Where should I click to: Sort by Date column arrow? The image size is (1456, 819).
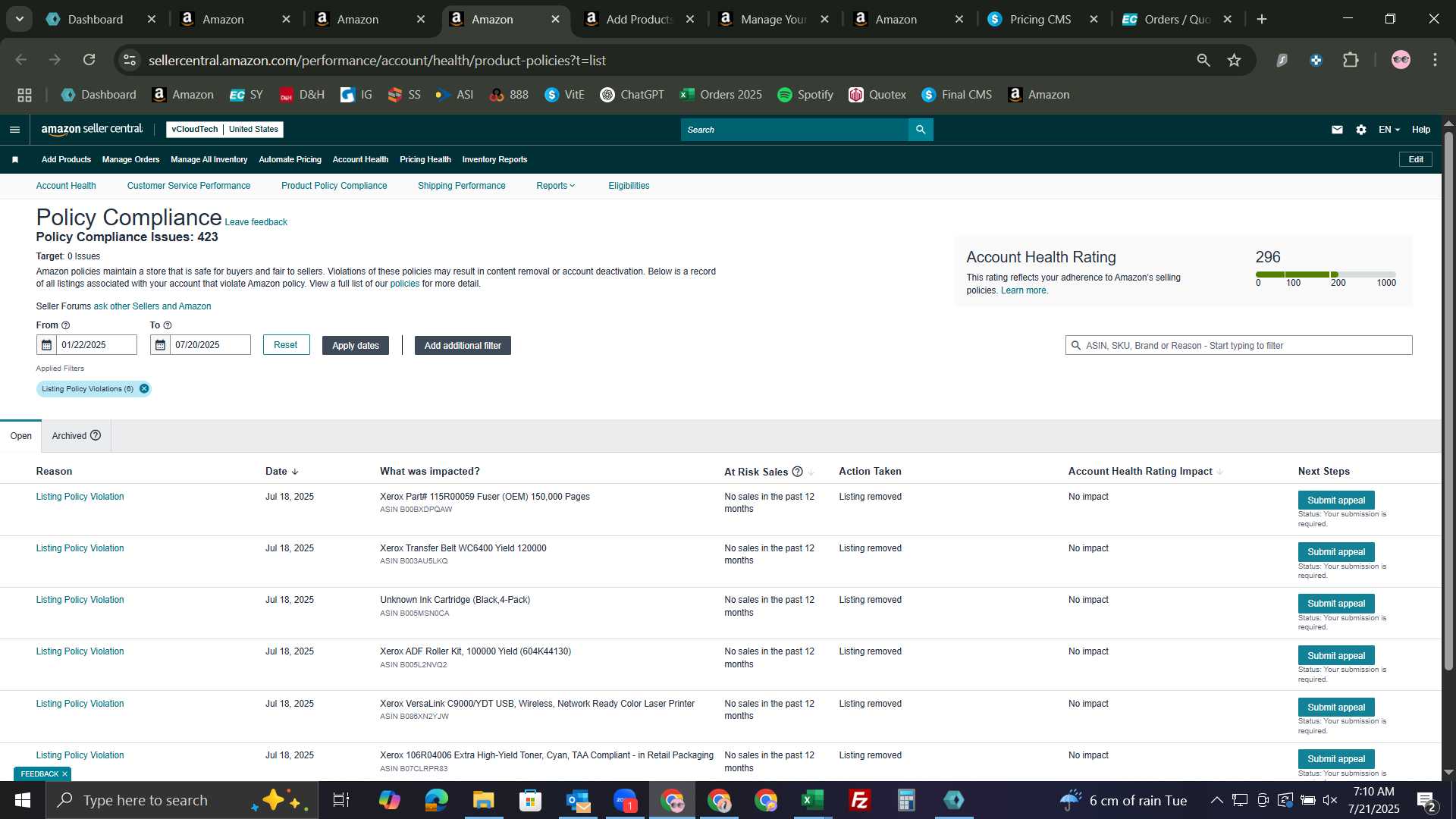(295, 472)
